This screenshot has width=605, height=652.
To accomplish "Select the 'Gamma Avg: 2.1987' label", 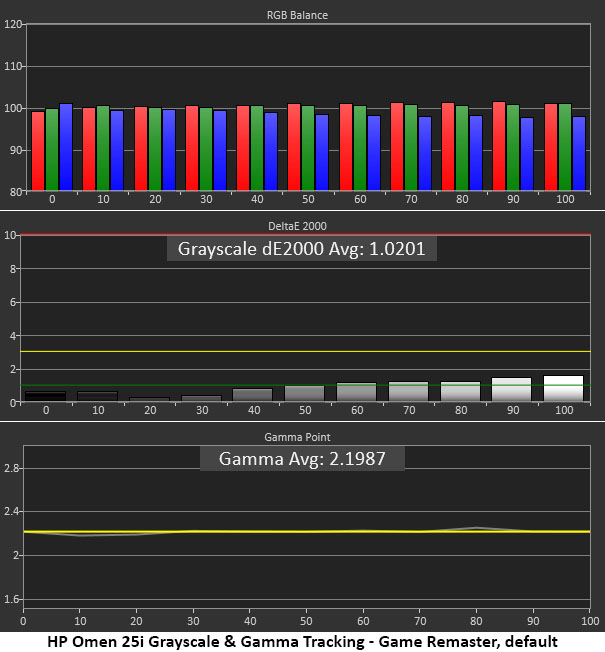I will pos(302,459).
